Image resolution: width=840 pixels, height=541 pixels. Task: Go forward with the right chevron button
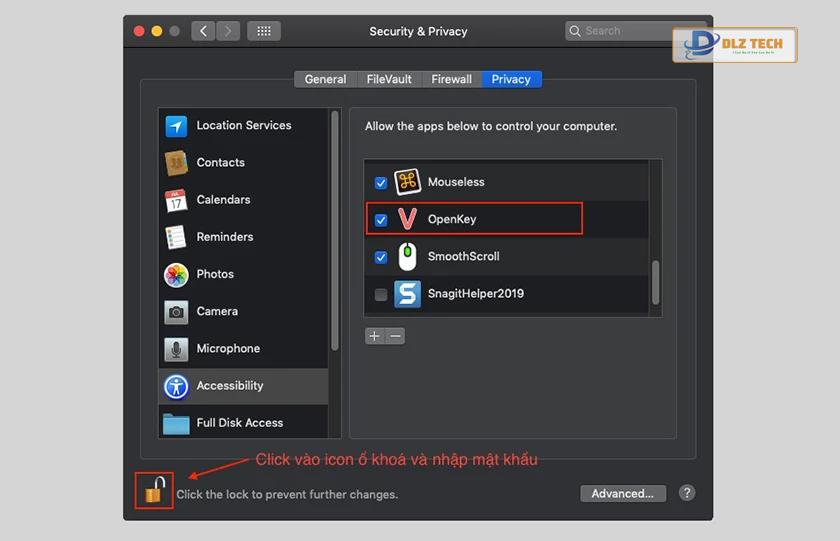(228, 31)
